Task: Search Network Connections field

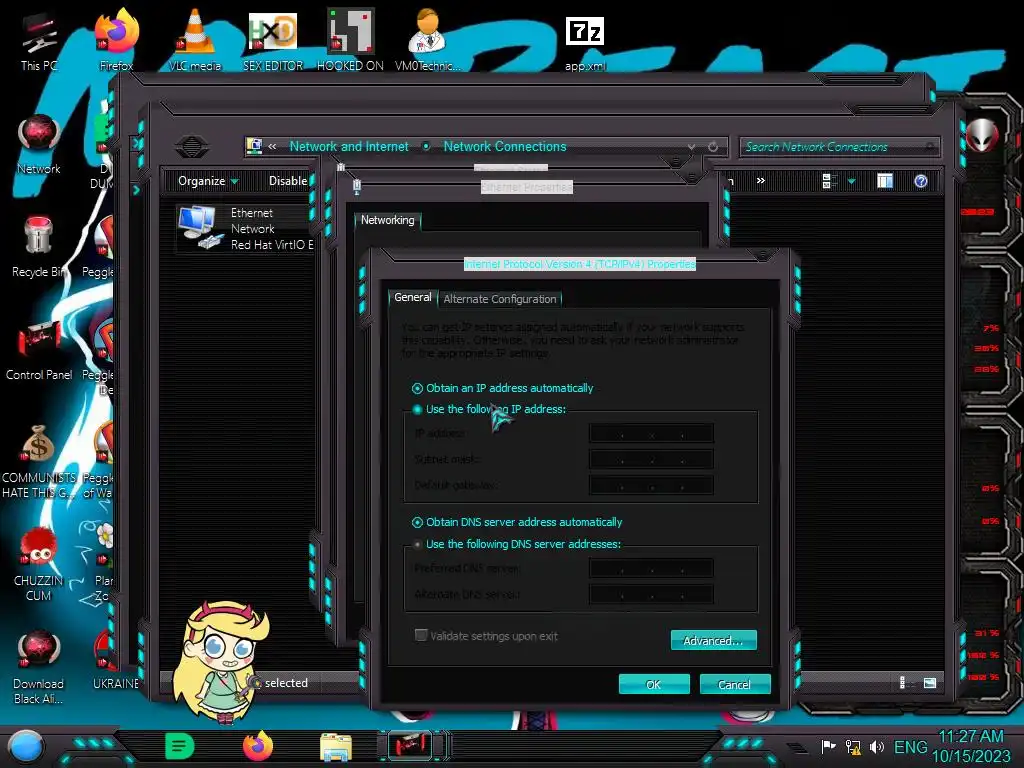Action: pos(839,147)
